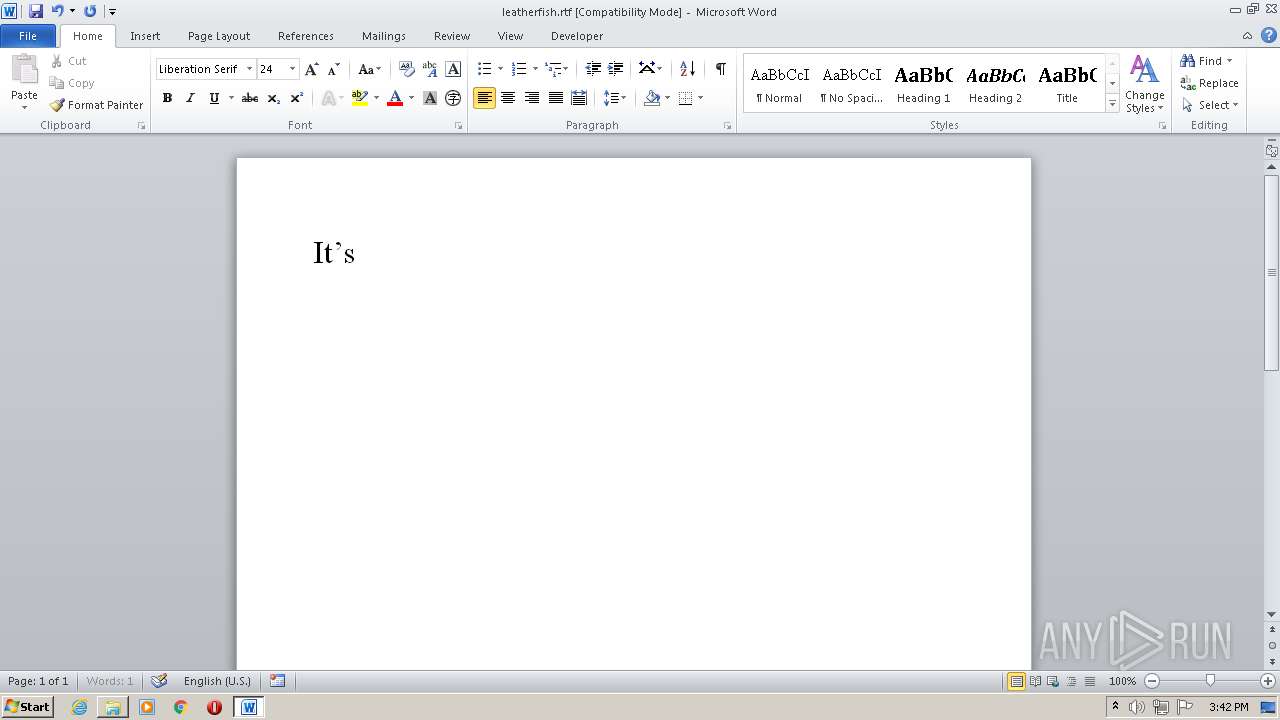The image size is (1280, 720).
Task: Toggle Subscript formatting
Action: tap(273, 98)
